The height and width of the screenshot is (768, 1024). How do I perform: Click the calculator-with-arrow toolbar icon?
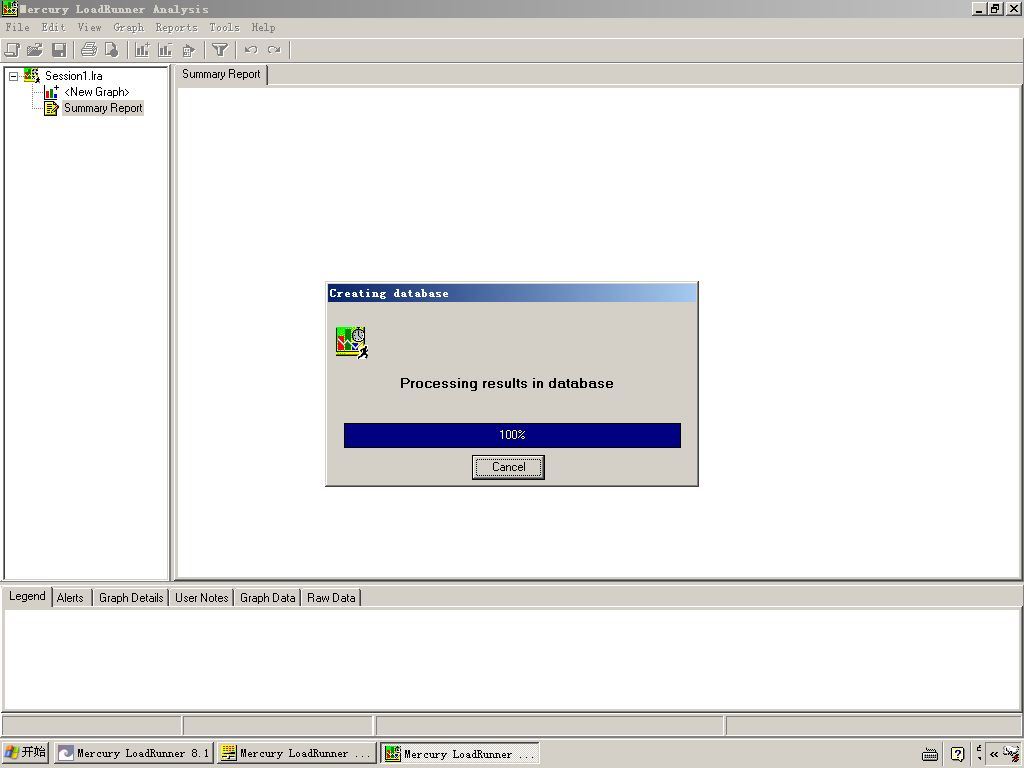(189, 50)
